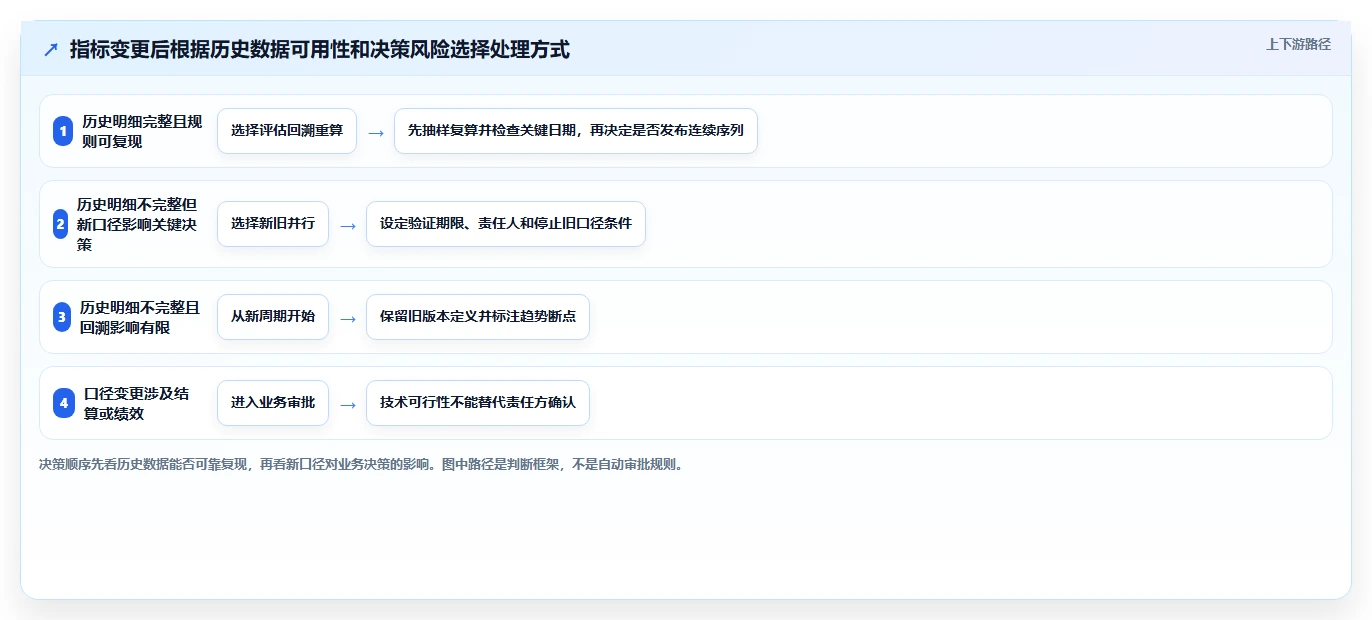Select step badge number 3

(62, 317)
